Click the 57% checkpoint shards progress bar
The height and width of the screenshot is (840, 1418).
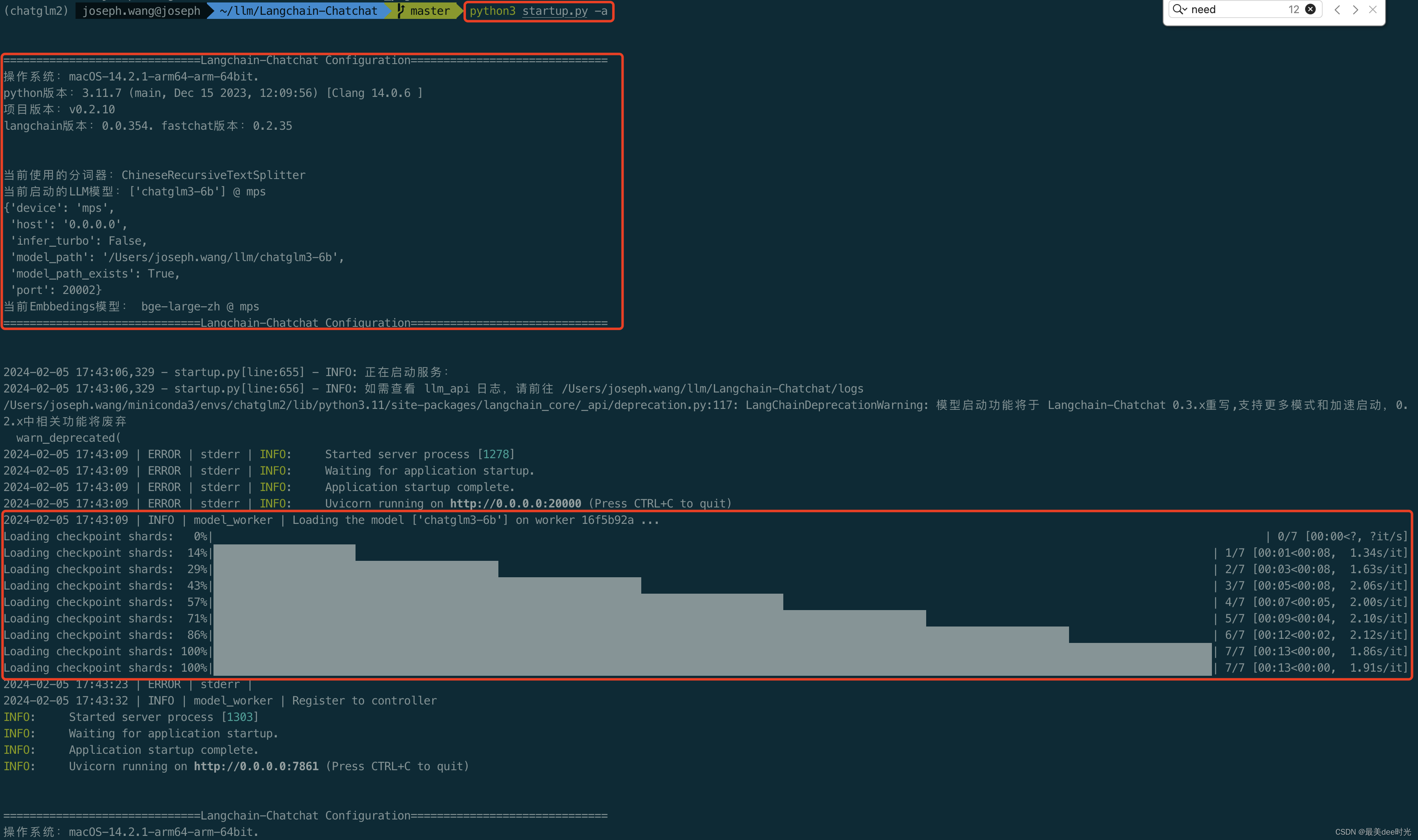pyautogui.click(x=498, y=602)
